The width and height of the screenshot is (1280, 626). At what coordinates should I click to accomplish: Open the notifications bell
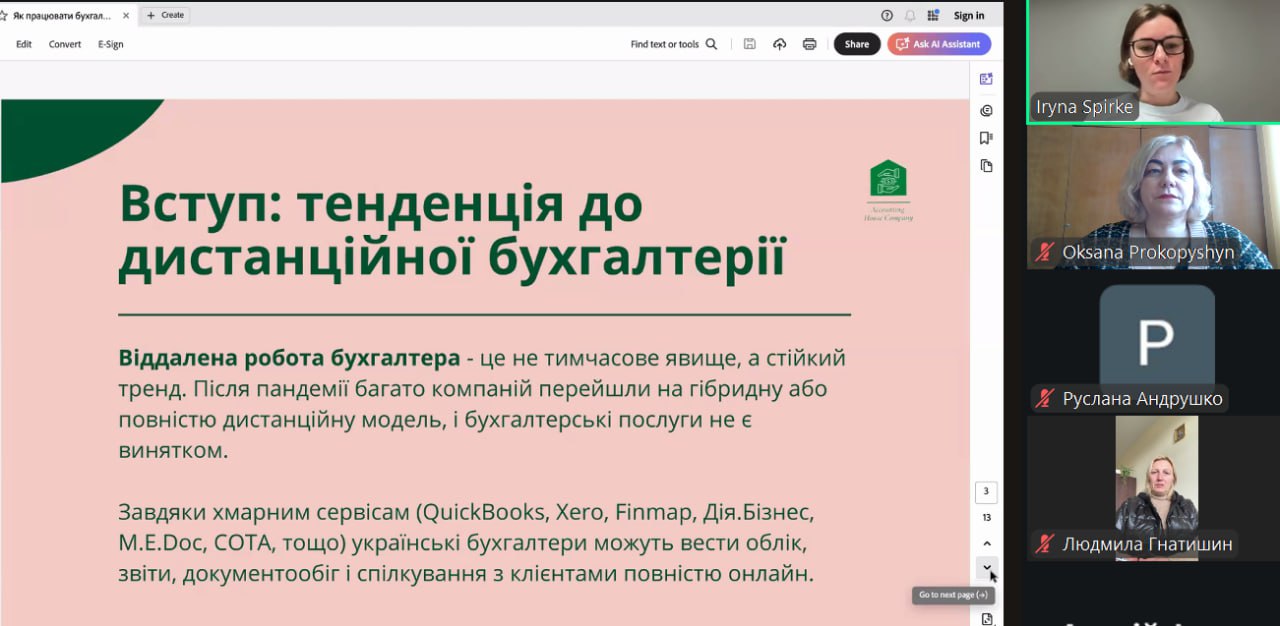pos(910,15)
